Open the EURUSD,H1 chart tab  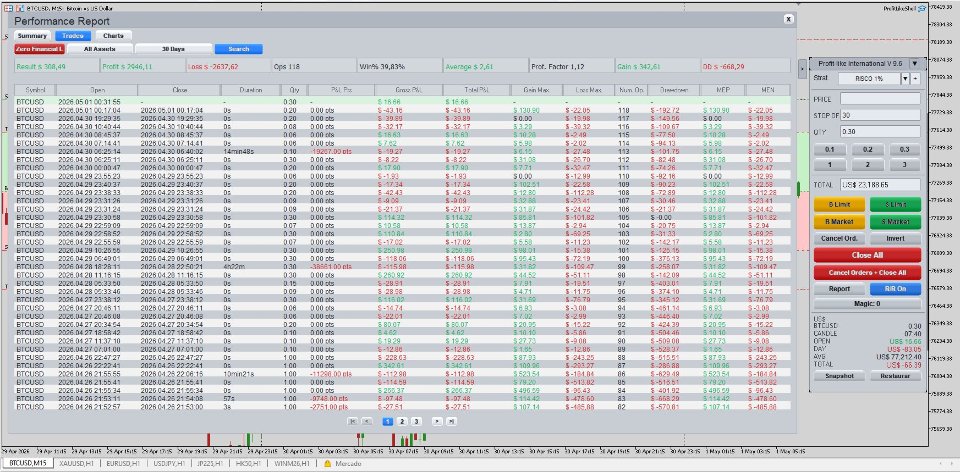[124, 463]
